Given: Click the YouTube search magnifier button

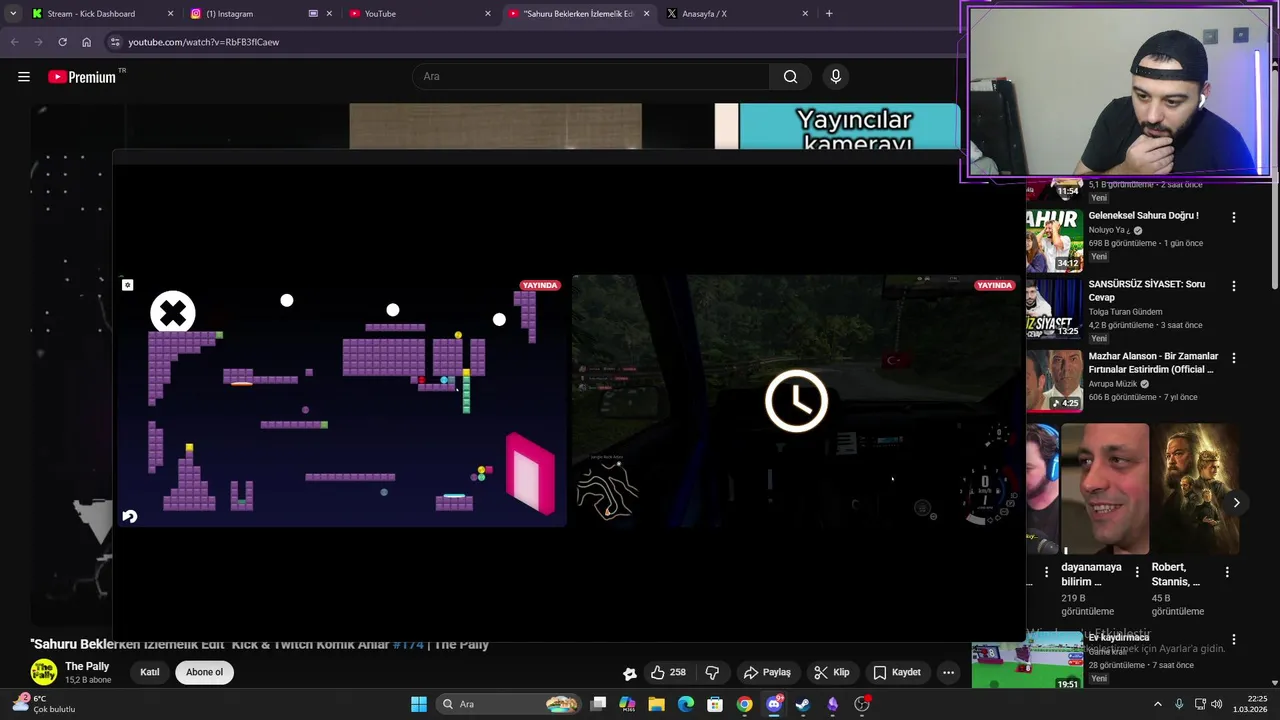Looking at the screenshot, I should click(x=790, y=76).
